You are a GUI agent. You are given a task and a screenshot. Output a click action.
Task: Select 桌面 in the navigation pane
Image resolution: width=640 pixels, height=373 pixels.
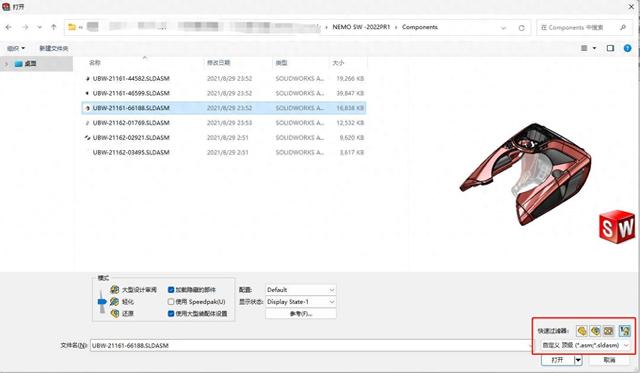pos(30,64)
